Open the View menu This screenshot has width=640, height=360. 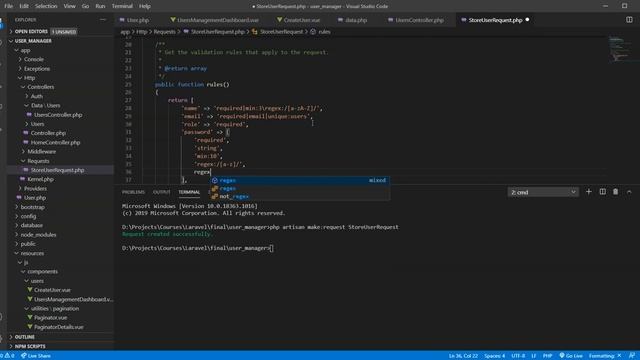(x=69, y=6)
